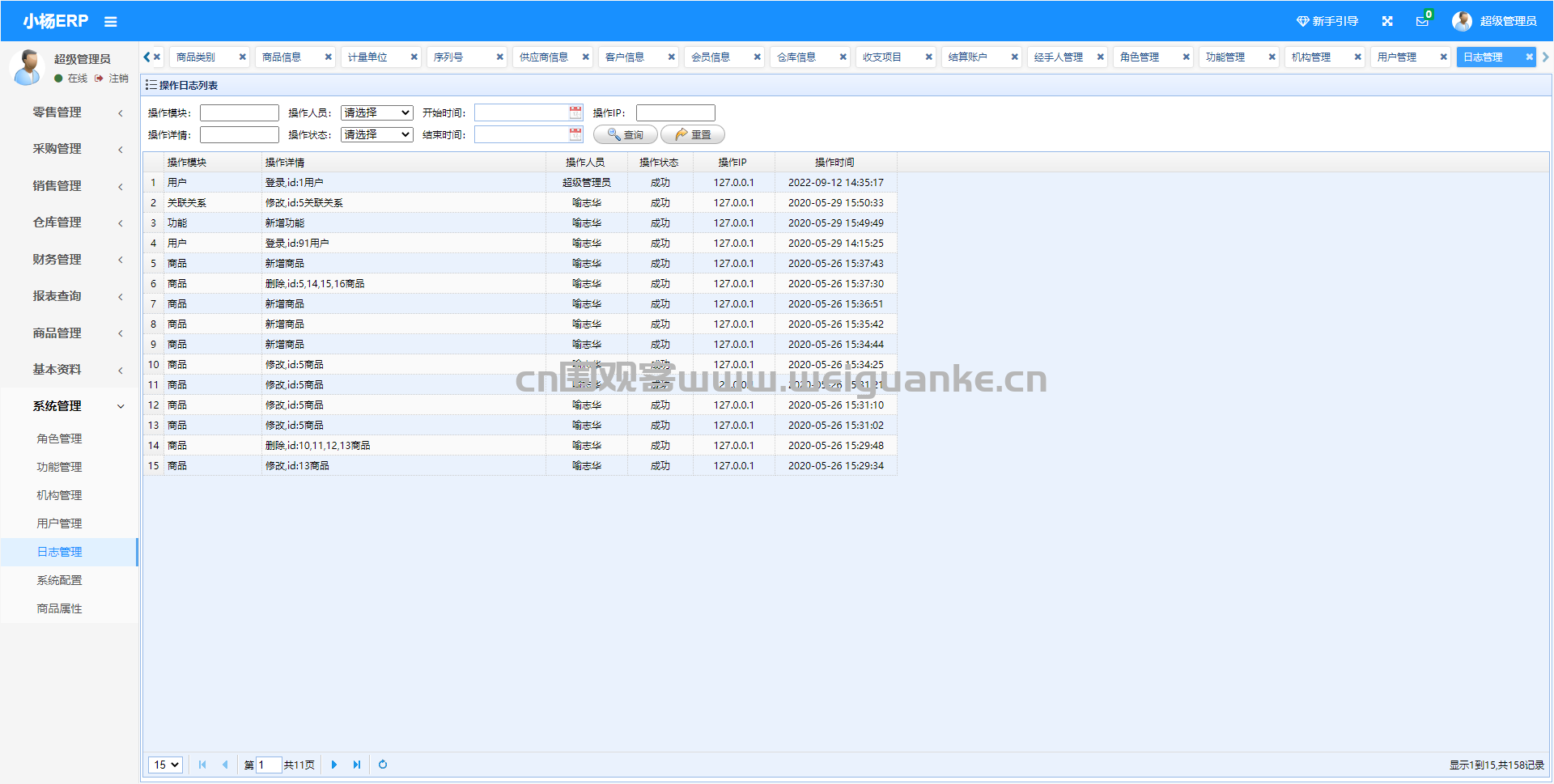The width and height of the screenshot is (1554, 784).
Task: Select the log row dated 2022-09-12 14:35:17
Action: tap(520, 183)
